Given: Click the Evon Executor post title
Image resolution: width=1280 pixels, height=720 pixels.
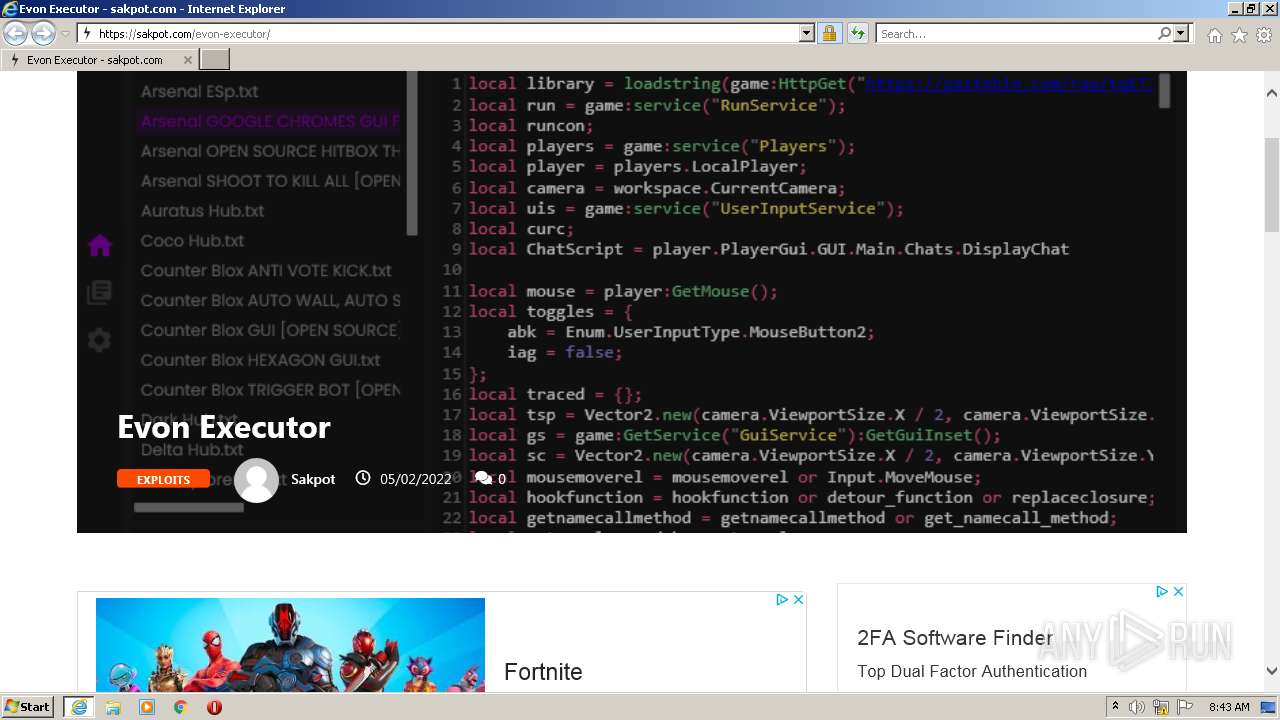Looking at the screenshot, I should coord(224,427).
